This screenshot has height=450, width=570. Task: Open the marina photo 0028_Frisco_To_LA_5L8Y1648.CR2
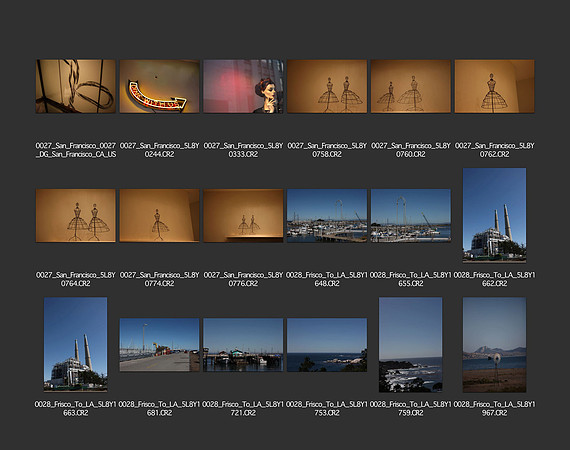click(327, 216)
